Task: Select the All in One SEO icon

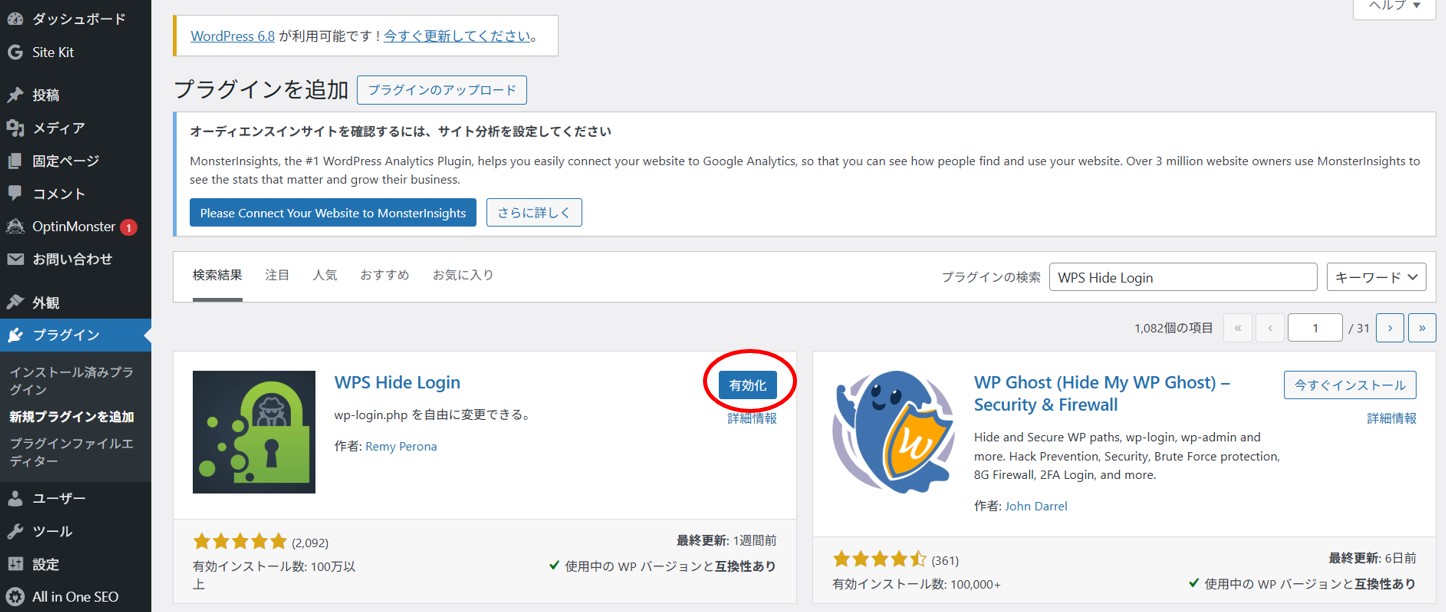Action: coord(17,596)
